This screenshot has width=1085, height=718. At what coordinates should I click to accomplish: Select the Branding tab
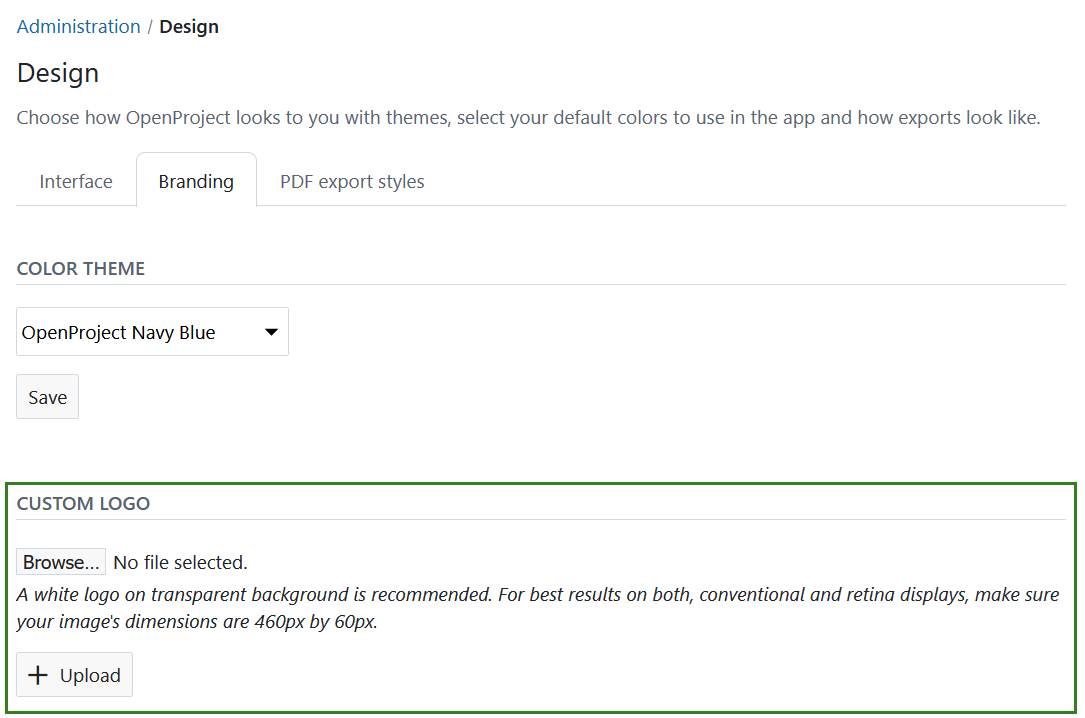(196, 181)
